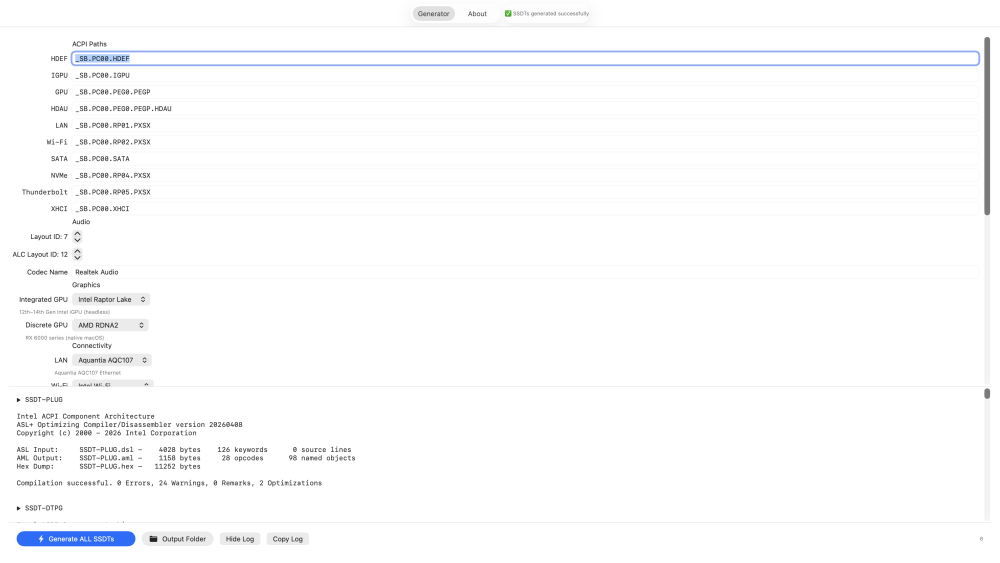Edit the Wi-Fi path field
This screenshot has height=563, width=1000.
point(525,142)
